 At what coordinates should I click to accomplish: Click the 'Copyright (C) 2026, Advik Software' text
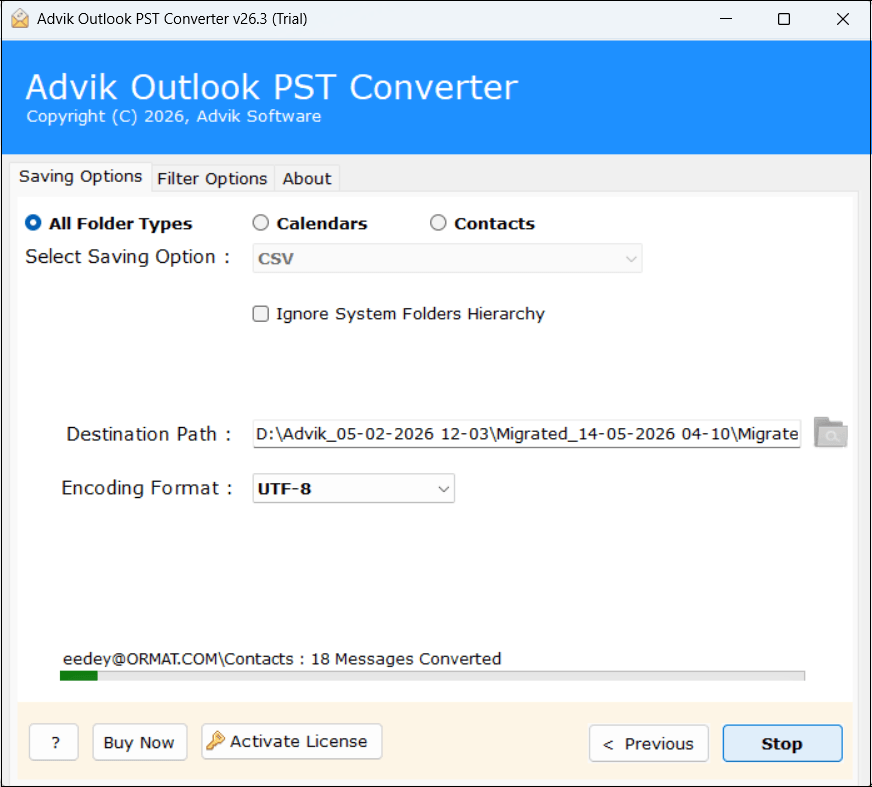pyautogui.click(x=174, y=116)
